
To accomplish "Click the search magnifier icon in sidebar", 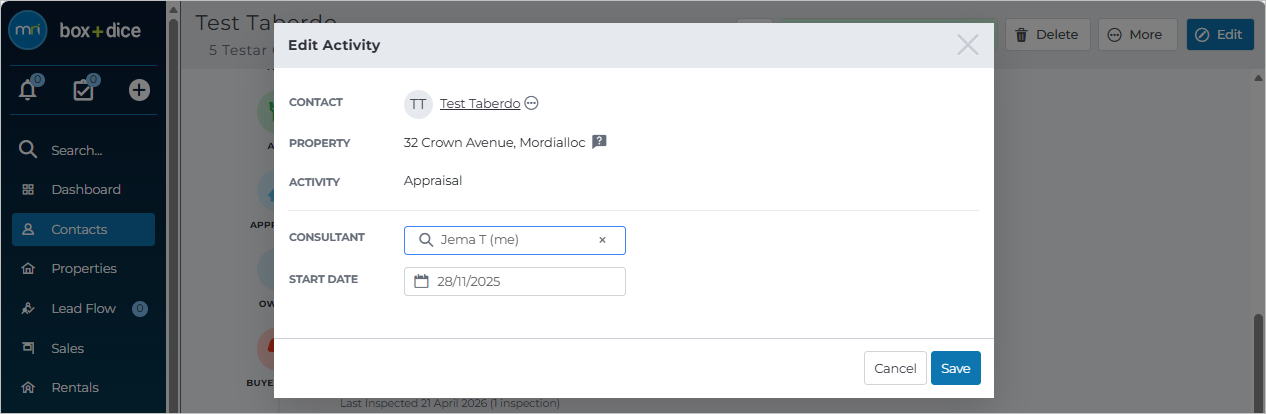I will [x=28, y=150].
